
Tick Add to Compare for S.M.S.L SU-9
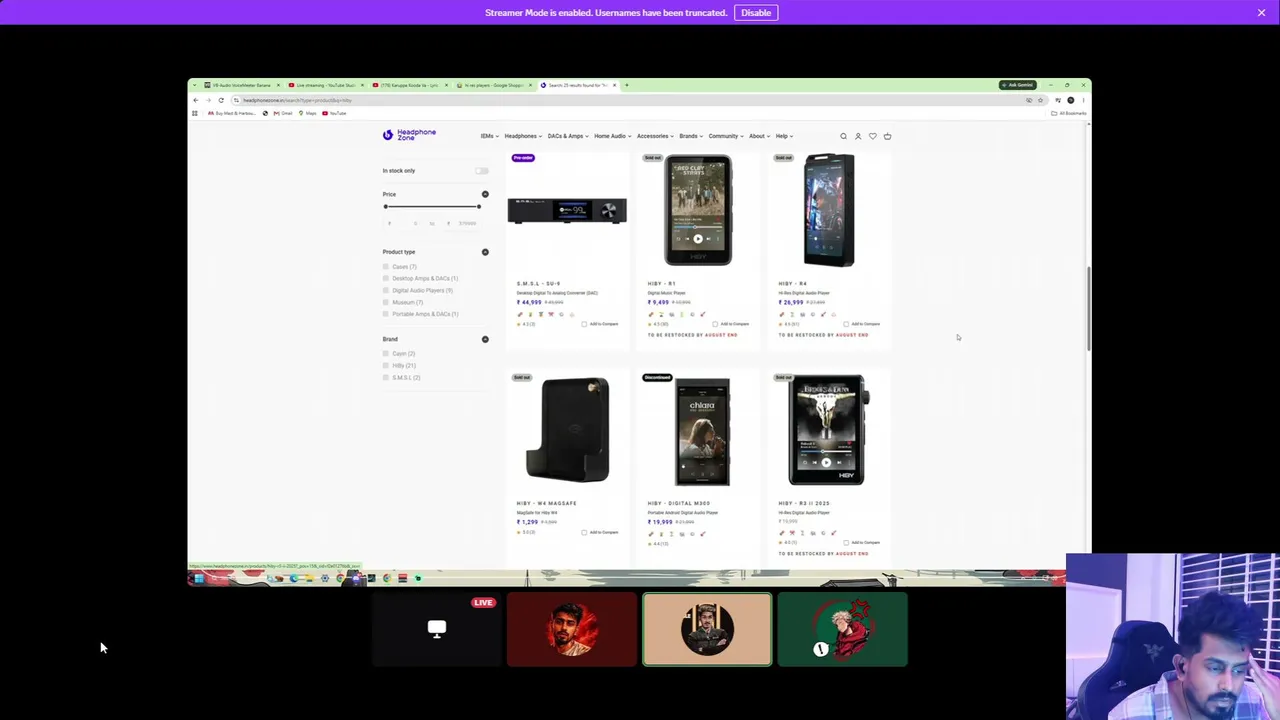click(x=585, y=324)
